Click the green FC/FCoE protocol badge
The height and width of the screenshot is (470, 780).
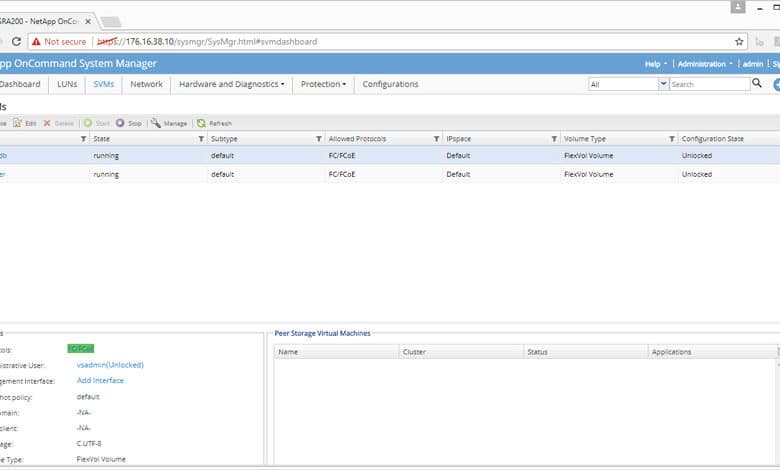coord(81,349)
